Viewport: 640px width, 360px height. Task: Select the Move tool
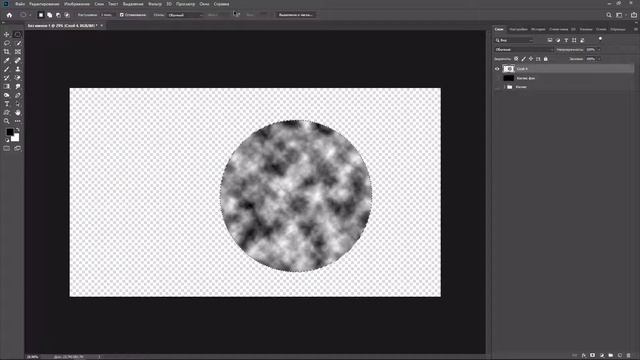[x=7, y=35]
